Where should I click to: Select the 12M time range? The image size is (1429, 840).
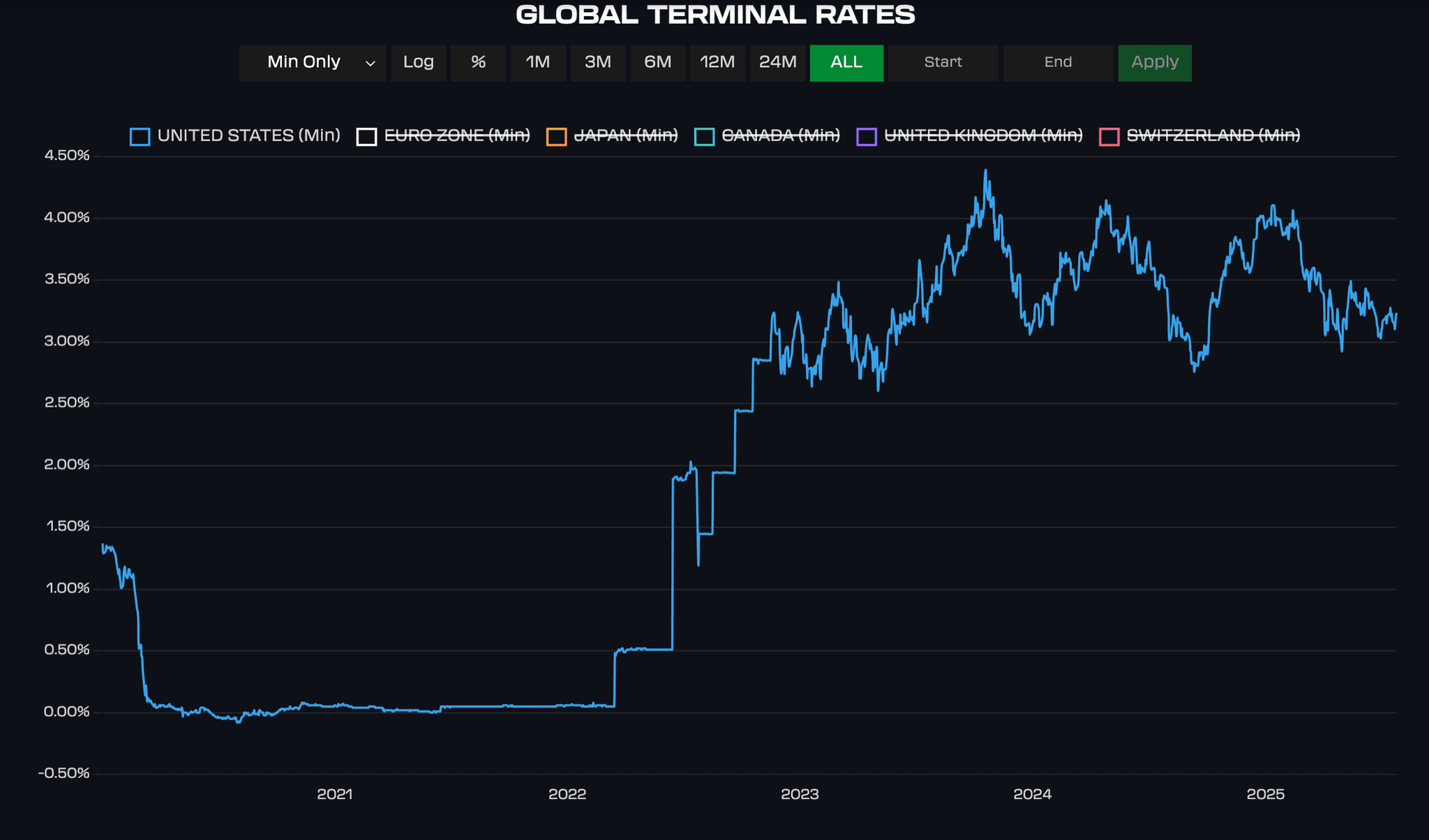click(x=717, y=63)
